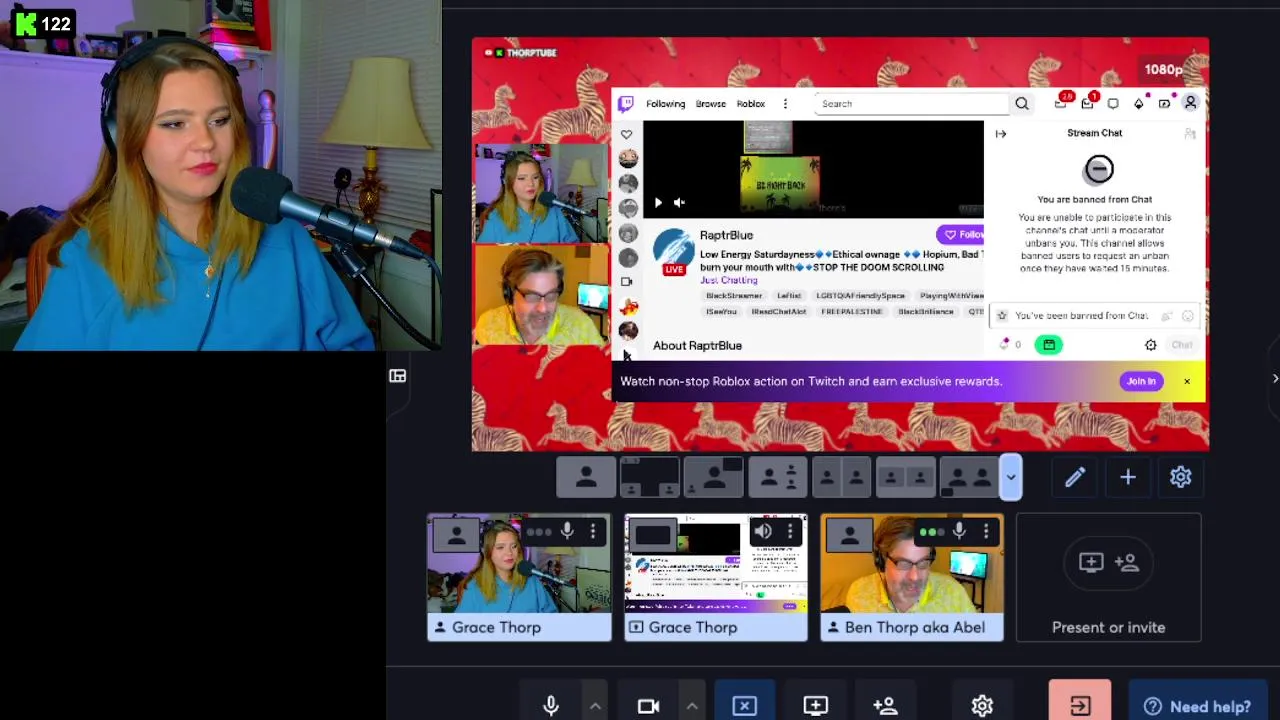
Task: Toggle Grace Thorp camera tile microphone
Action: coord(567,531)
